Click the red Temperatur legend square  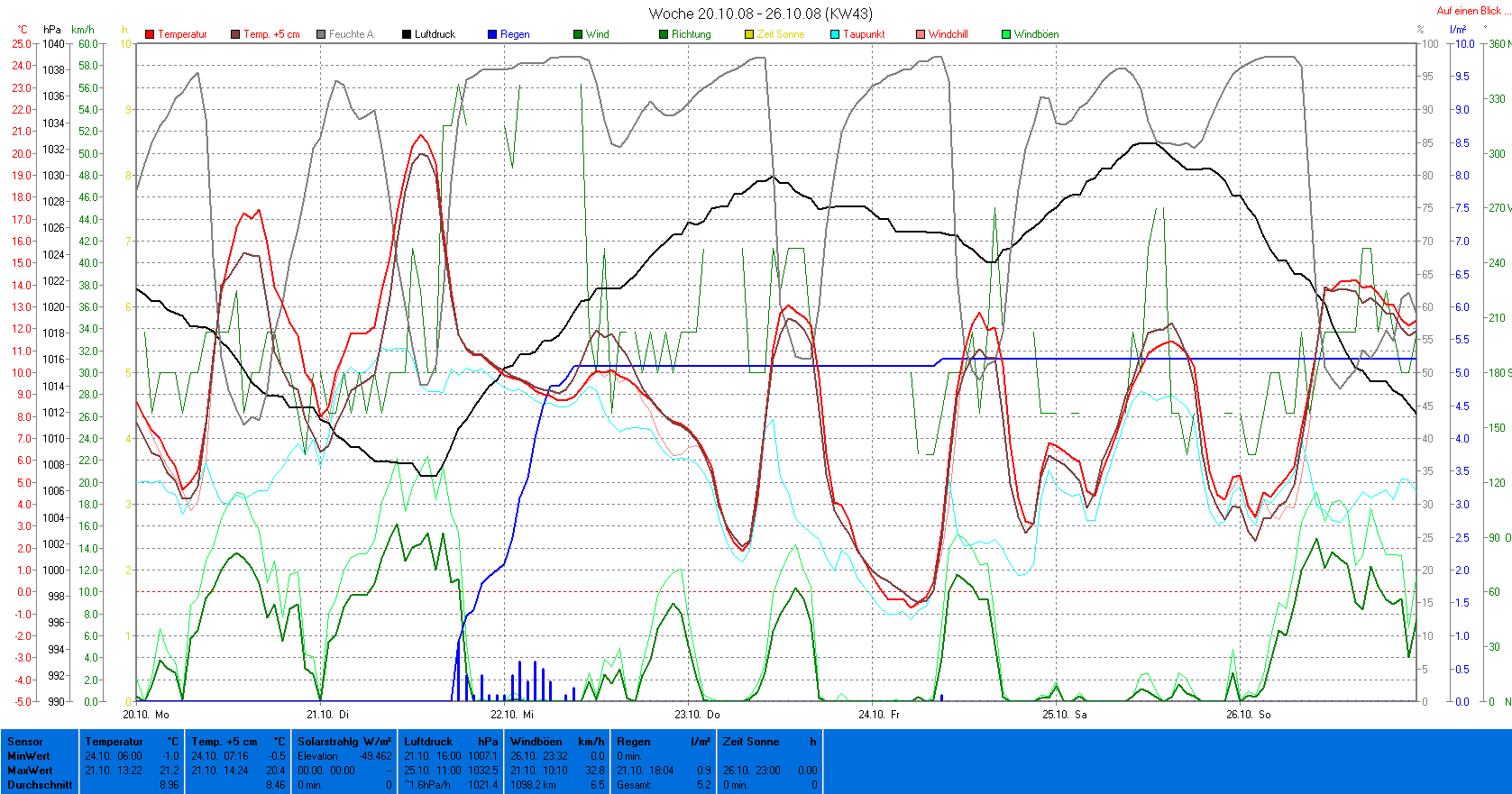[x=150, y=34]
